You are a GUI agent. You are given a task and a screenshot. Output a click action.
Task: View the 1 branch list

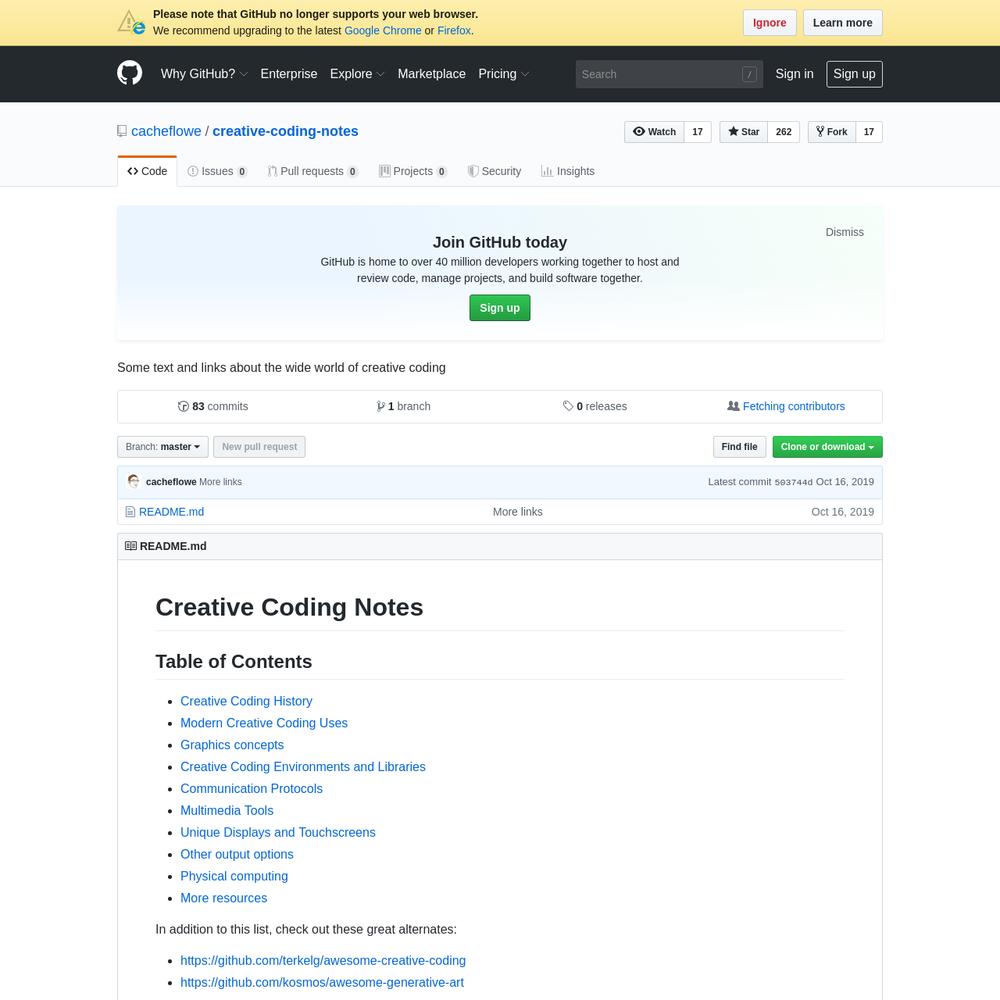pos(403,406)
